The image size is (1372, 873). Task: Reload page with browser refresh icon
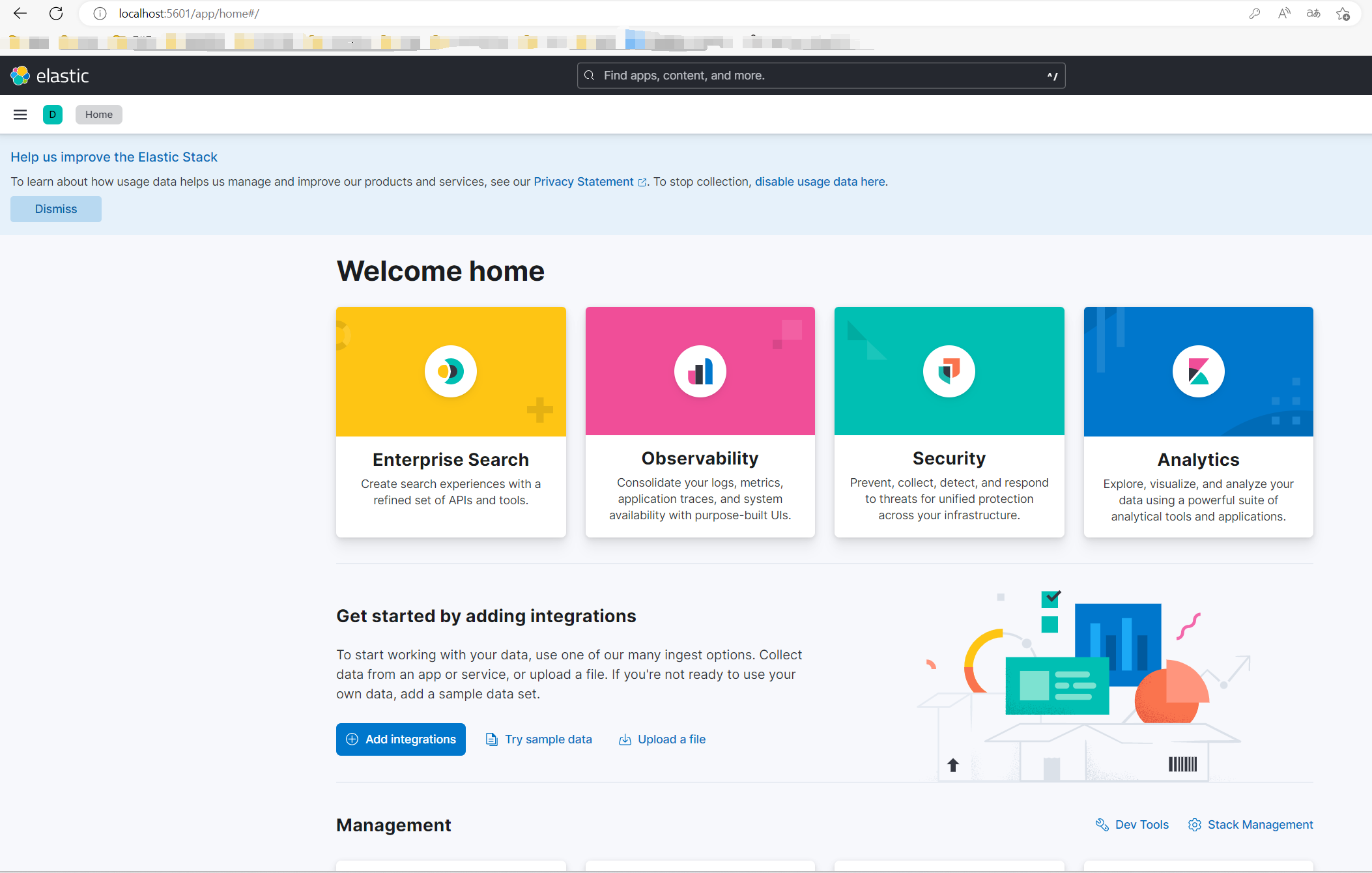click(x=56, y=13)
